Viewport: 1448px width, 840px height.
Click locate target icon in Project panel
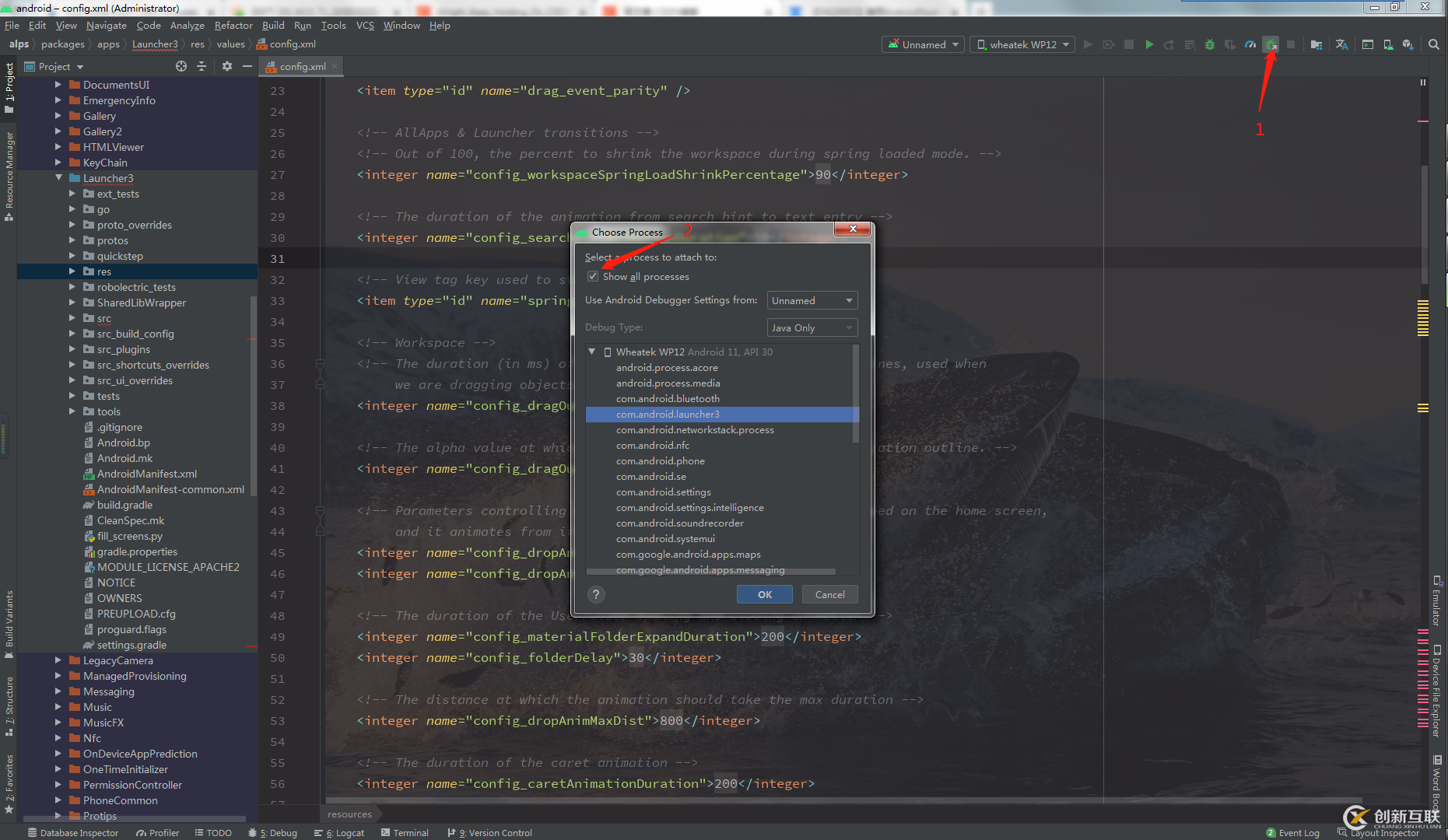tap(181, 66)
